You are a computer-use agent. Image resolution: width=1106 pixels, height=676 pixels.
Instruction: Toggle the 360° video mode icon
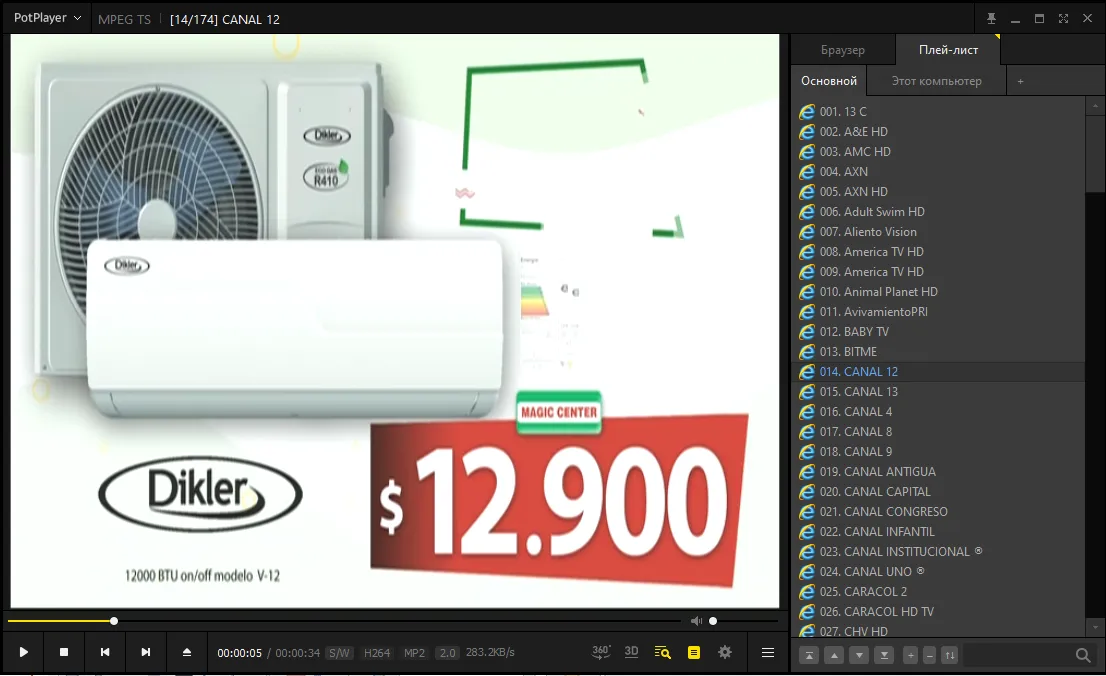(x=601, y=652)
